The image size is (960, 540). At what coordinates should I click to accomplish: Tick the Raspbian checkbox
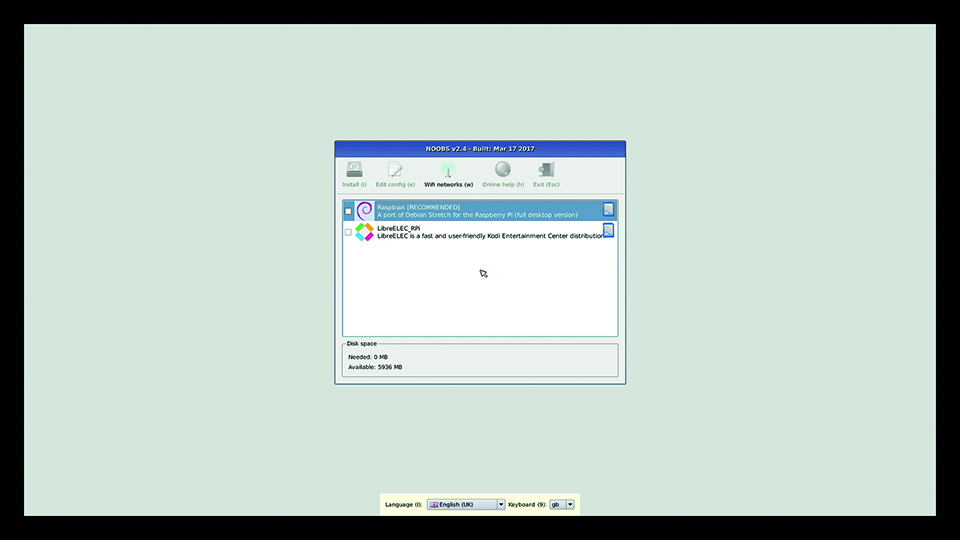tap(348, 211)
